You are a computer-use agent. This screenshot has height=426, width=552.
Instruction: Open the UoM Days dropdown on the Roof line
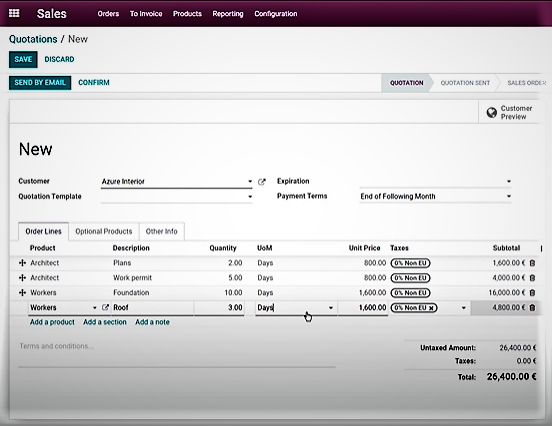[331, 308]
